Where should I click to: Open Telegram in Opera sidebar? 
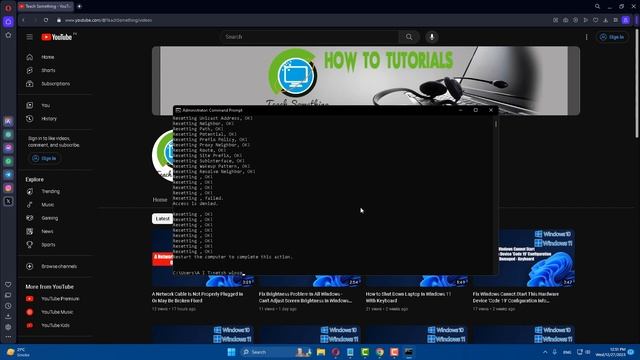pyautogui.click(x=8, y=174)
